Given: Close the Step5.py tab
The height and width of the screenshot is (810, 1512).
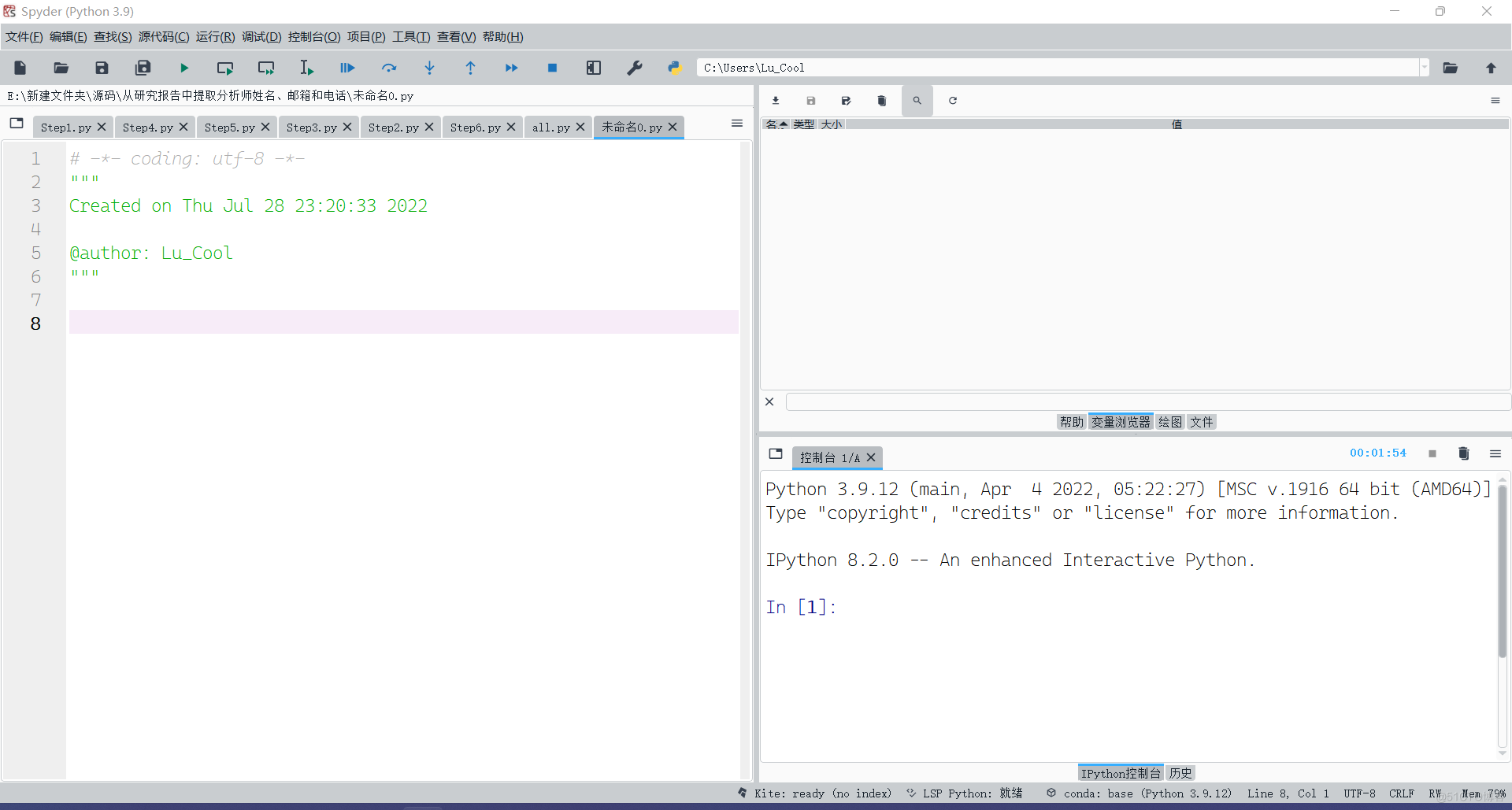Looking at the screenshot, I should pyautogui.click(x=265, y=127).
